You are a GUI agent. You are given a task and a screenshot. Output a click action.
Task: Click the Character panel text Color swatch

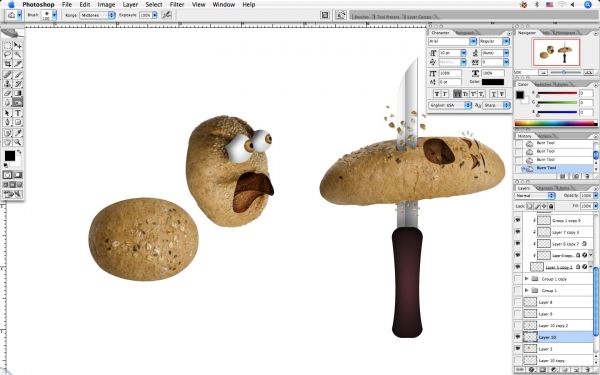click(493, 82)
